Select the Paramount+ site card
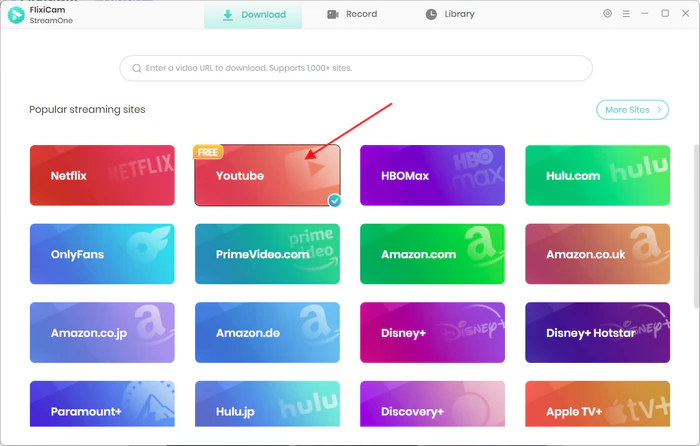The height and width of the screenshot is (446, 700). click(102, 404)
